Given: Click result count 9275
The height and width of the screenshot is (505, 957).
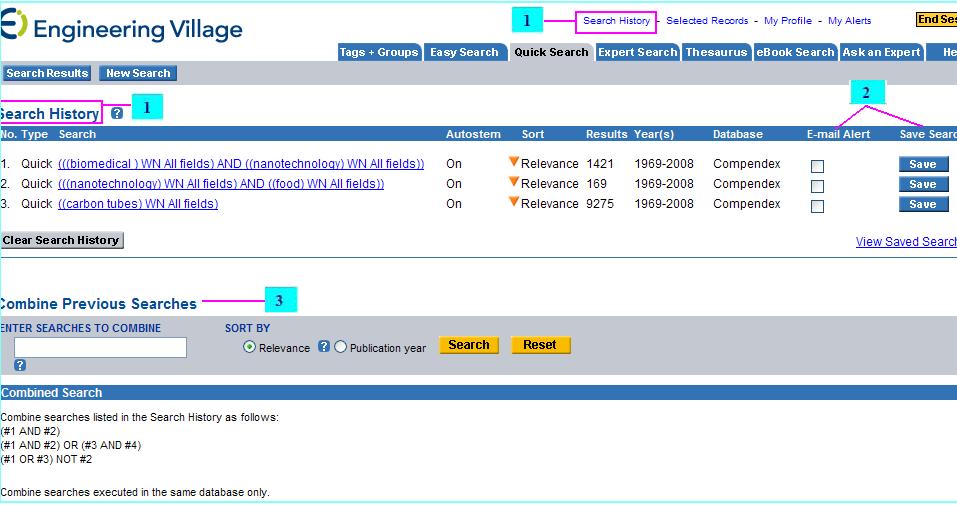Looking at the screenshot, I should click(600, 204).
